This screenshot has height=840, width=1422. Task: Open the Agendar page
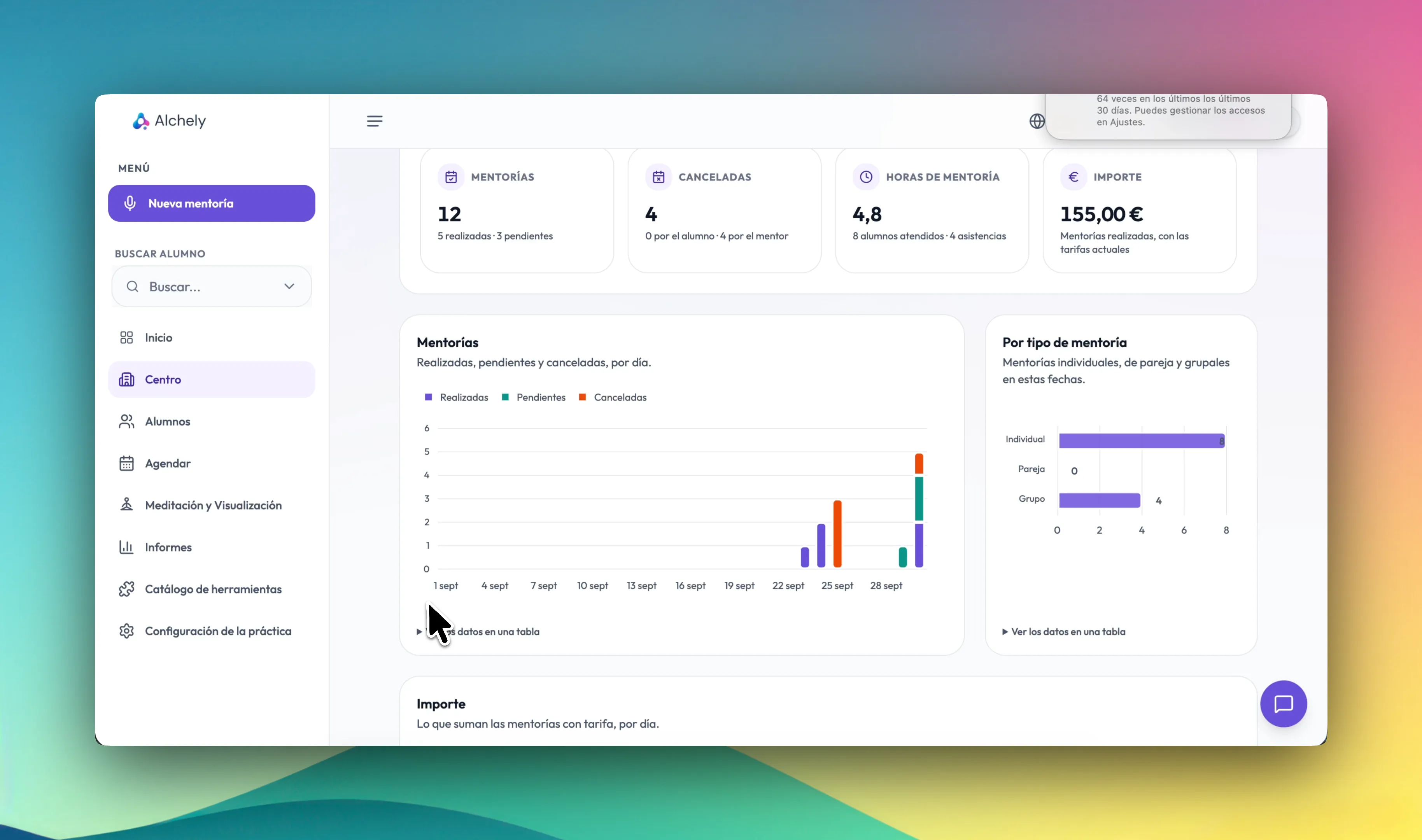(x=211, y=463)
